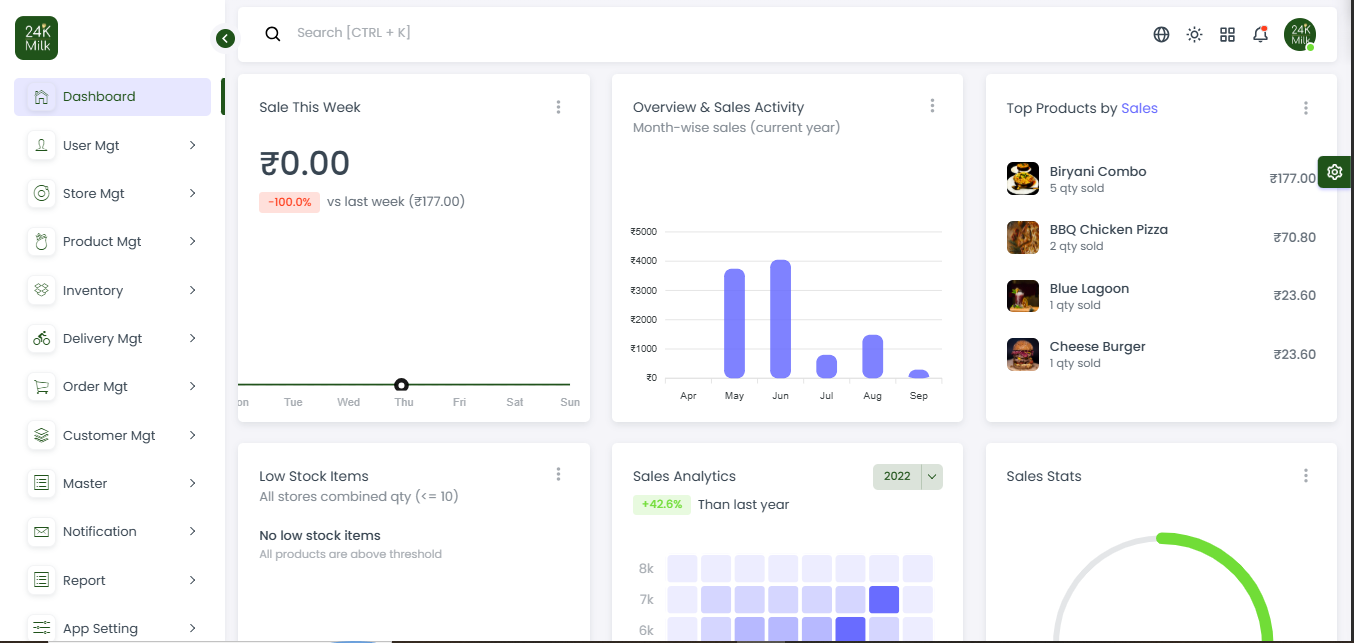The image size is (1354, 643).
Task: Expand the User Mgt chevron
Action: [x=192, y=145]
